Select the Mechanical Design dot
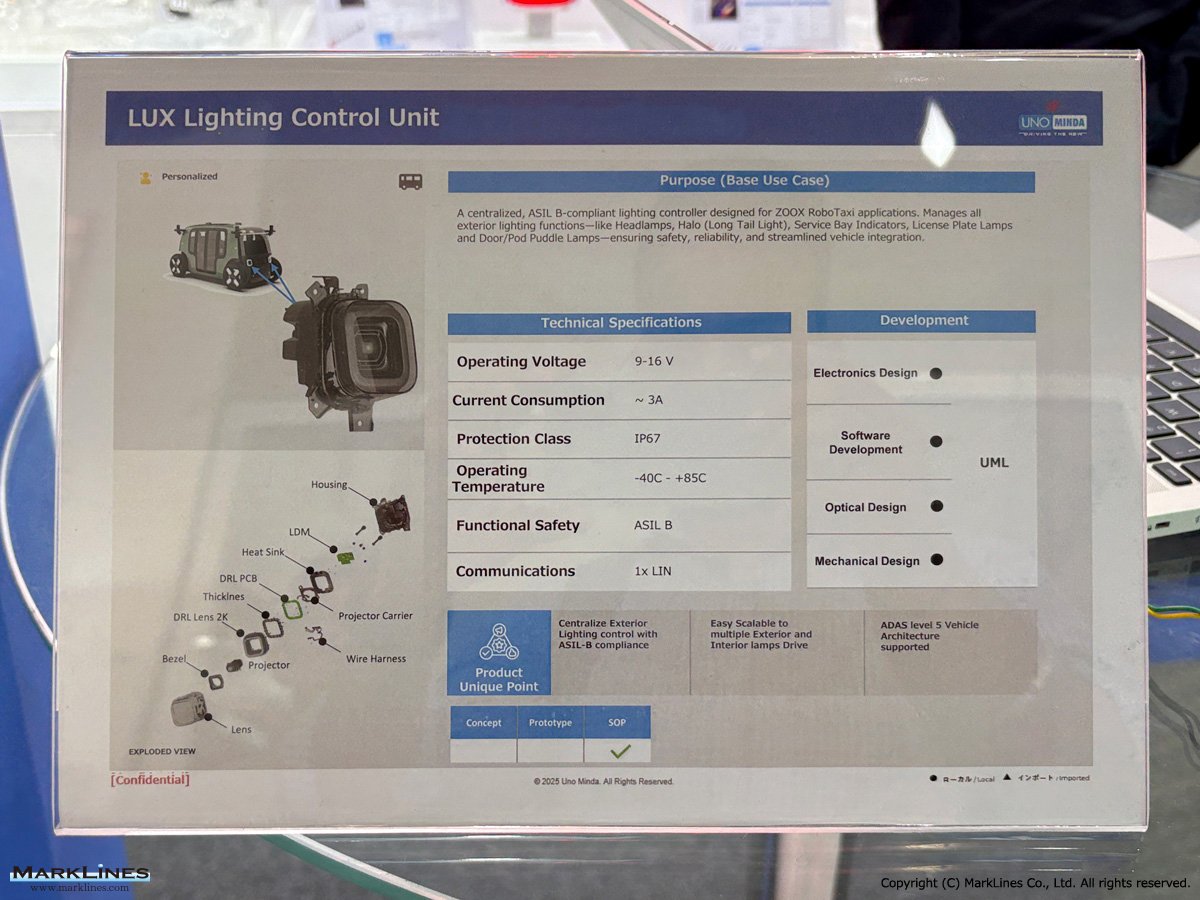Image resolution: width=1200 pixels, height=900 pixels. tap(936, 560)
